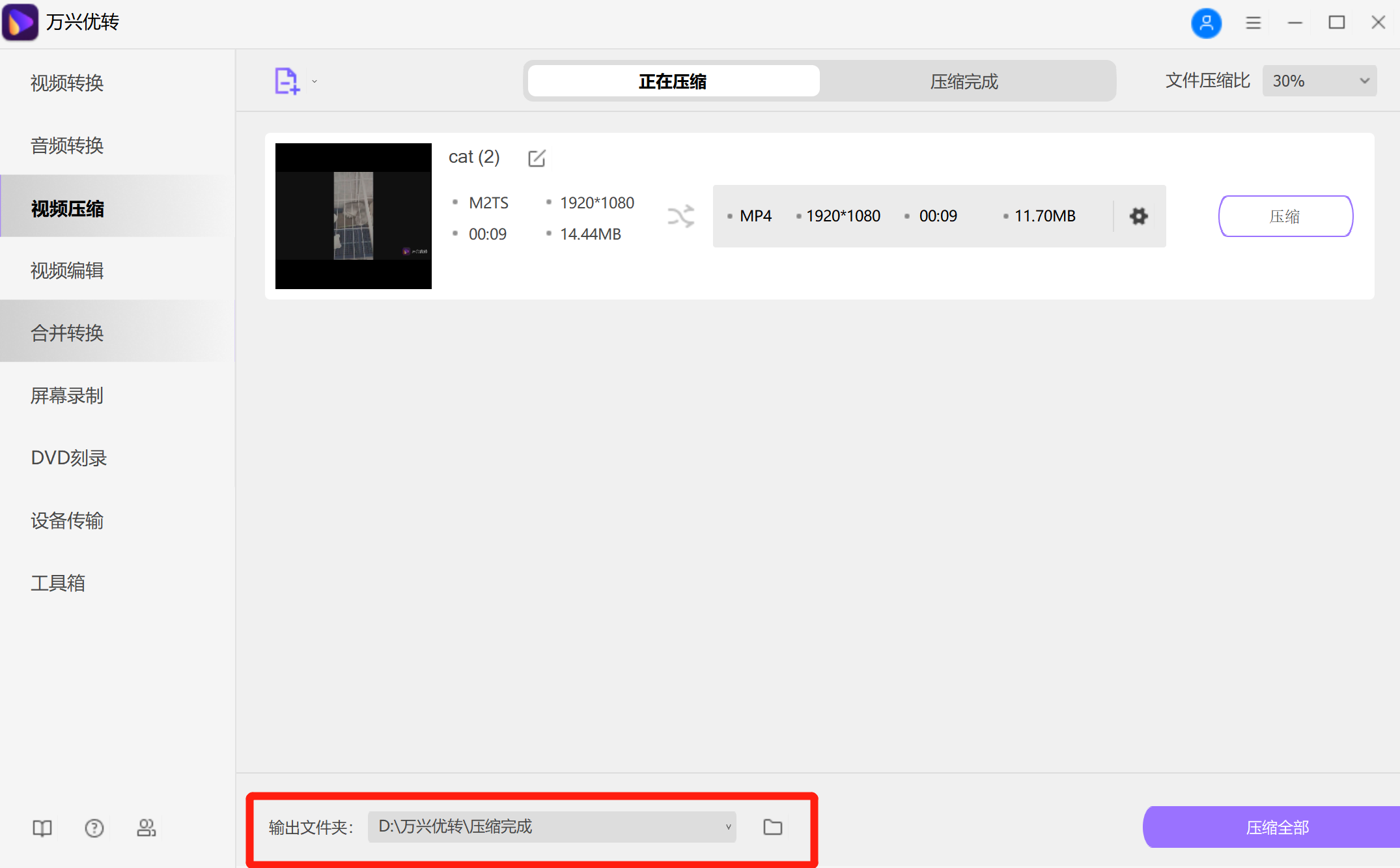Switch to the 压缩完成 tab

tap(964, 81)
